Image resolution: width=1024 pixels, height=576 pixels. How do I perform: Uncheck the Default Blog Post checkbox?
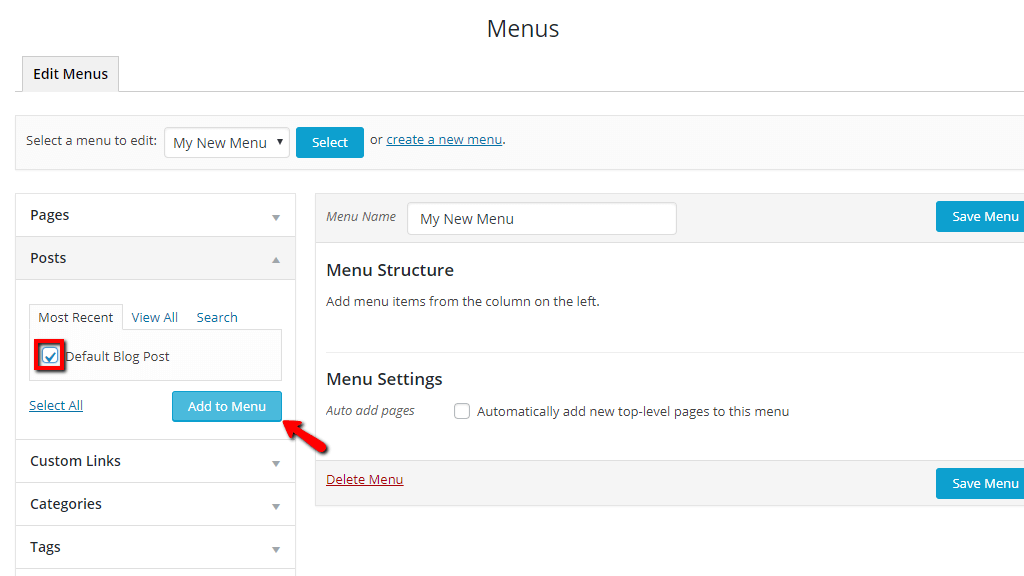click(x=50, y=356)
